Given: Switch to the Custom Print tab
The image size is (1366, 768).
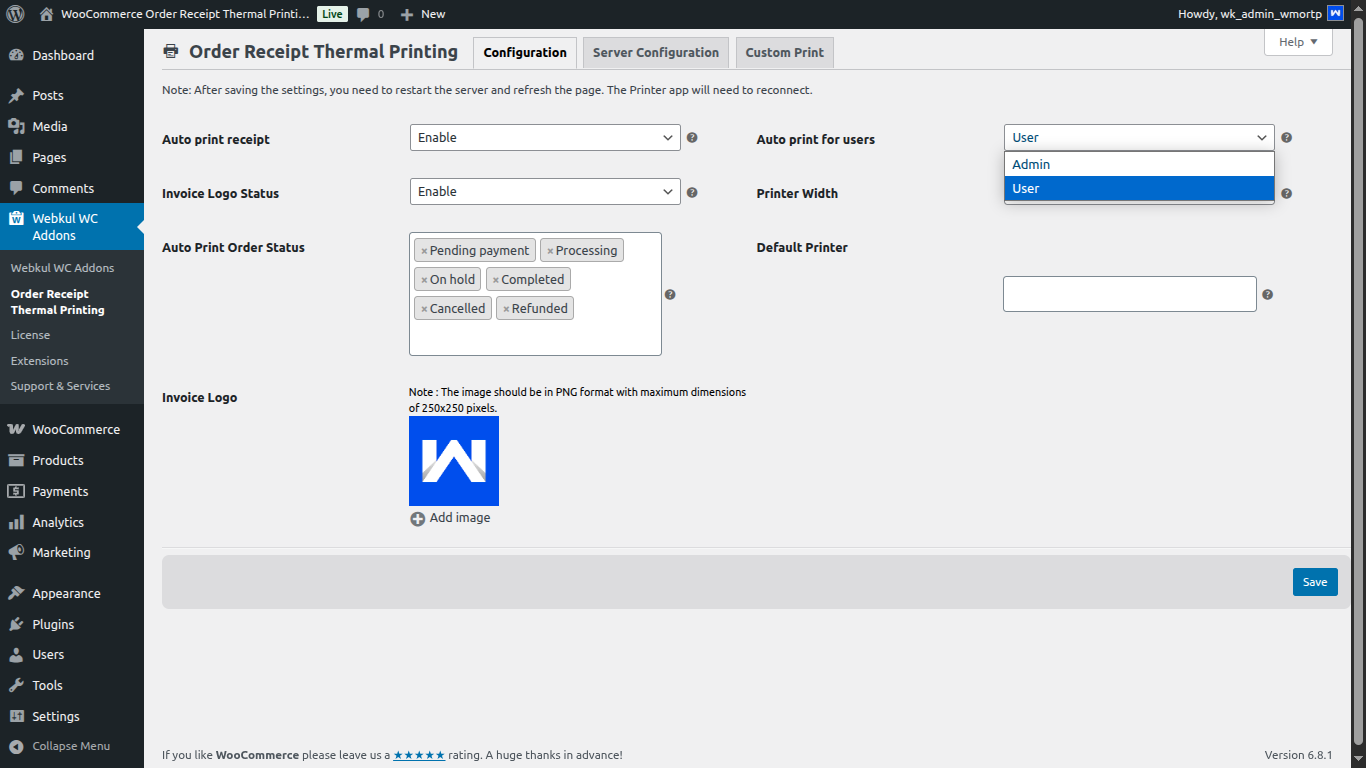Looking at the screenshot, I should 784,53.
